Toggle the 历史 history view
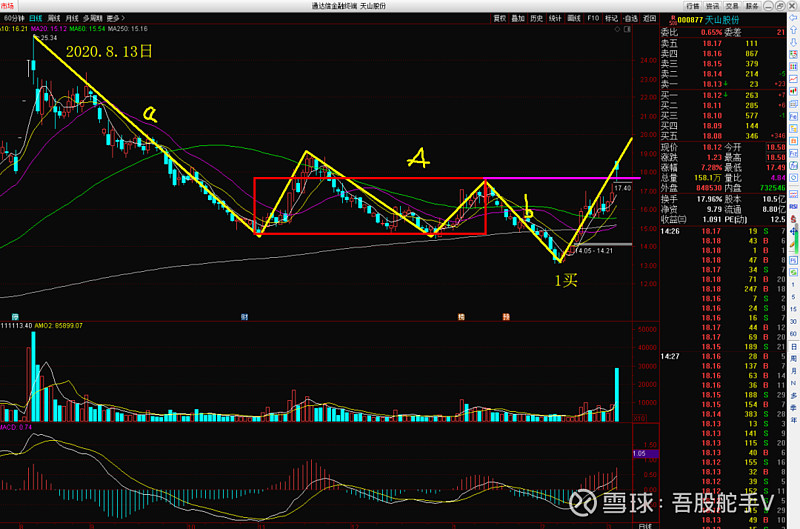This screenshot has width=800, height=529. pos(536,18)
